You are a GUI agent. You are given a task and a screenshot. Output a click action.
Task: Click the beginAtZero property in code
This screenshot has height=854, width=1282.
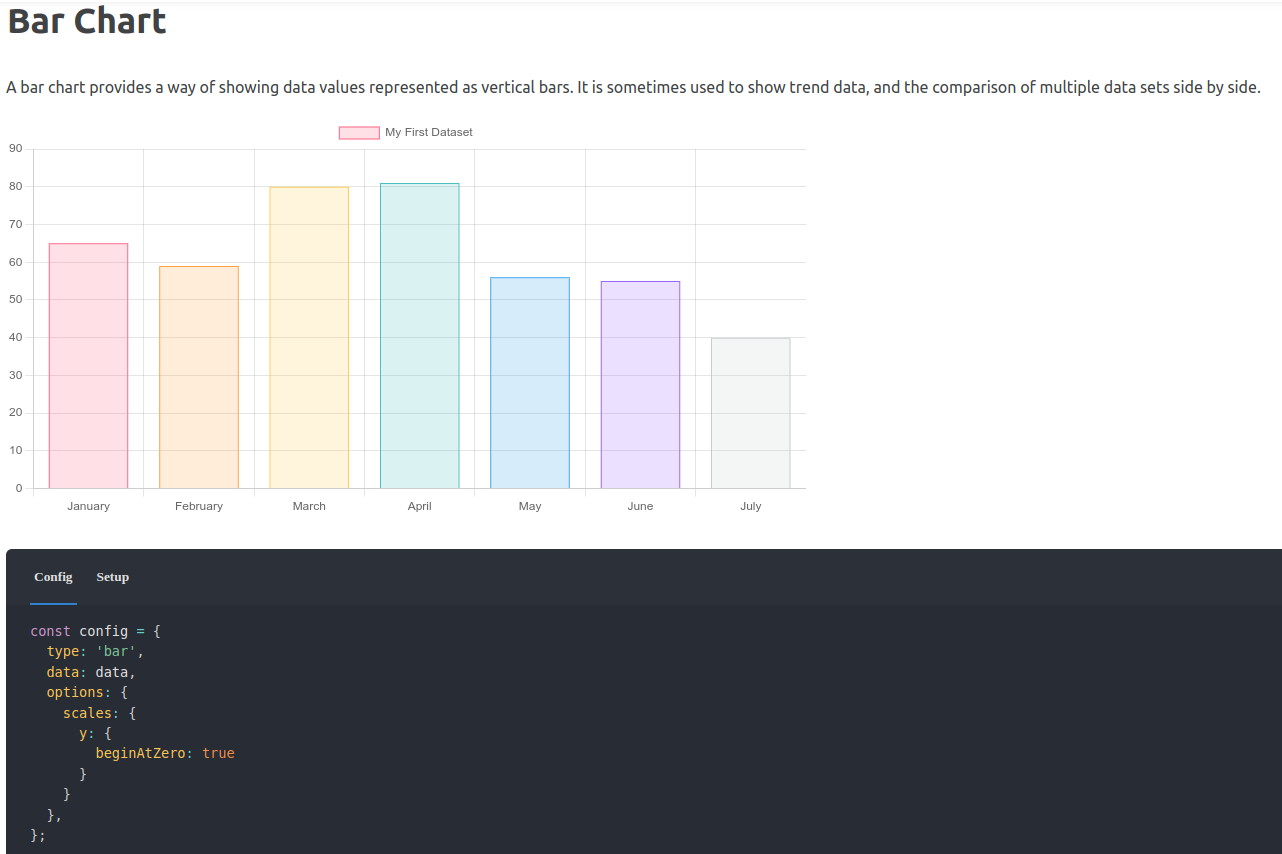(140, 753)
